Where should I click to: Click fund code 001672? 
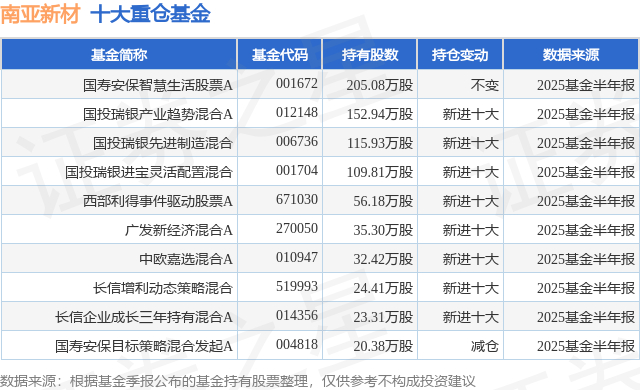297,83
